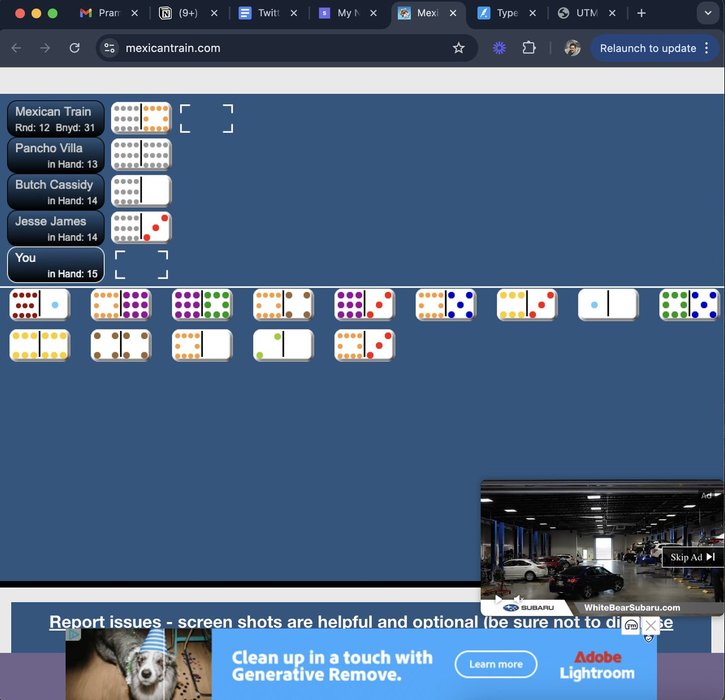Reload the mexicantrain.com page
Screen dimensions: 725x700
(x=74, y=48)
